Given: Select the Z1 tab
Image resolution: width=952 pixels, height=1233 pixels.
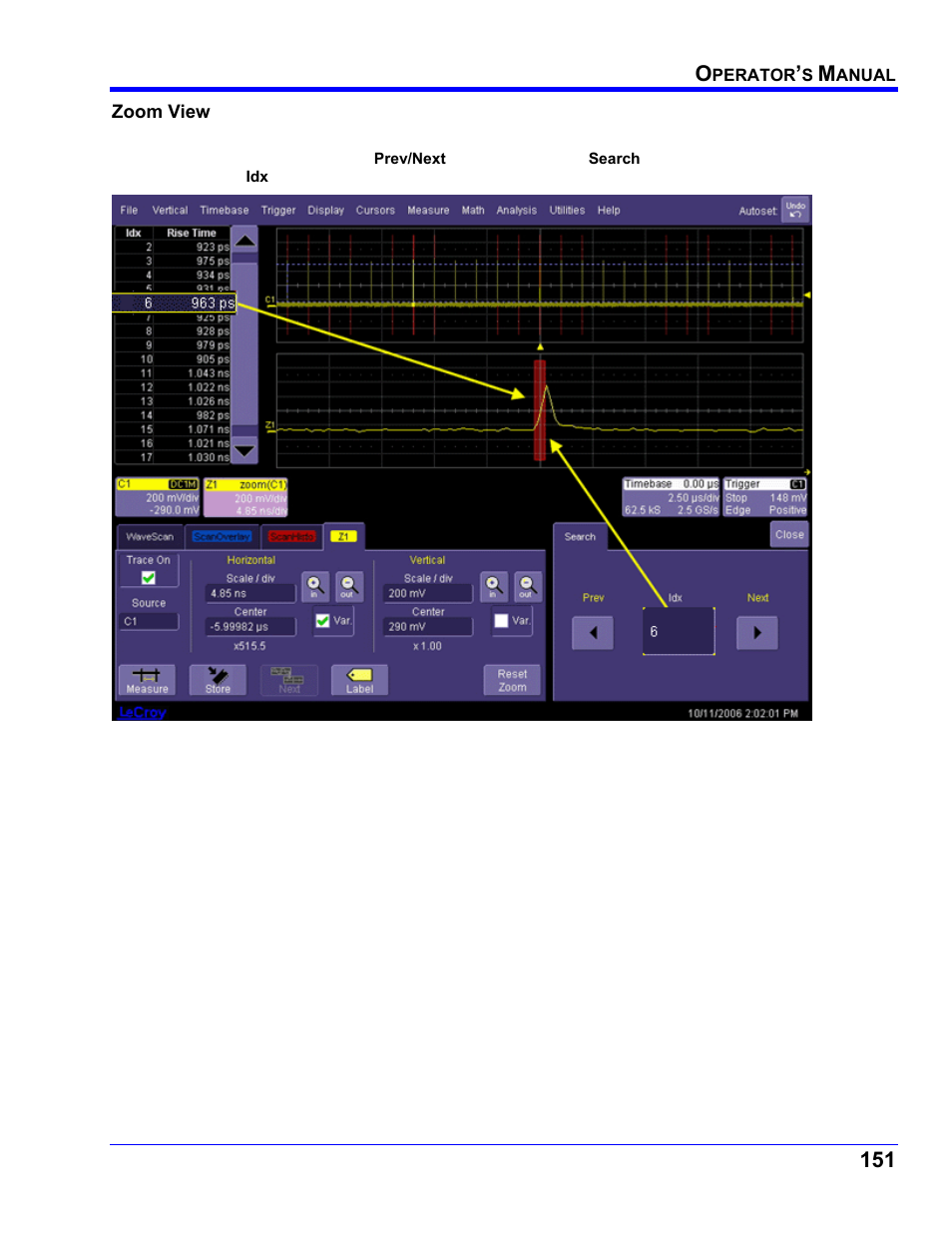Looking at the screenshot, I should pos(343,537).
